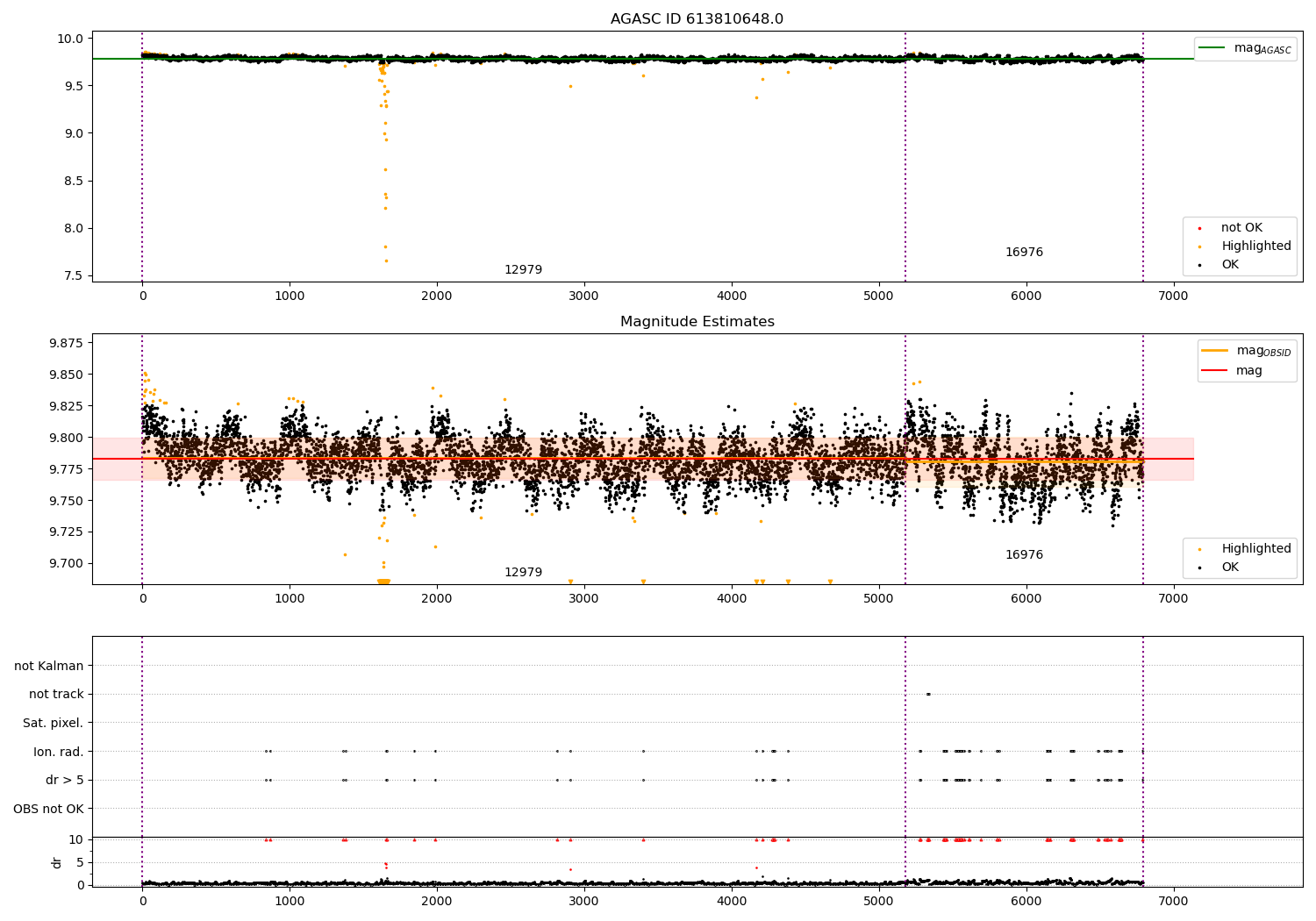This screenshot has width=1316, height=921.
Task: Click the '12979' obsid label in Magnitude Estimates plot
Action: [x=523, y=573]
